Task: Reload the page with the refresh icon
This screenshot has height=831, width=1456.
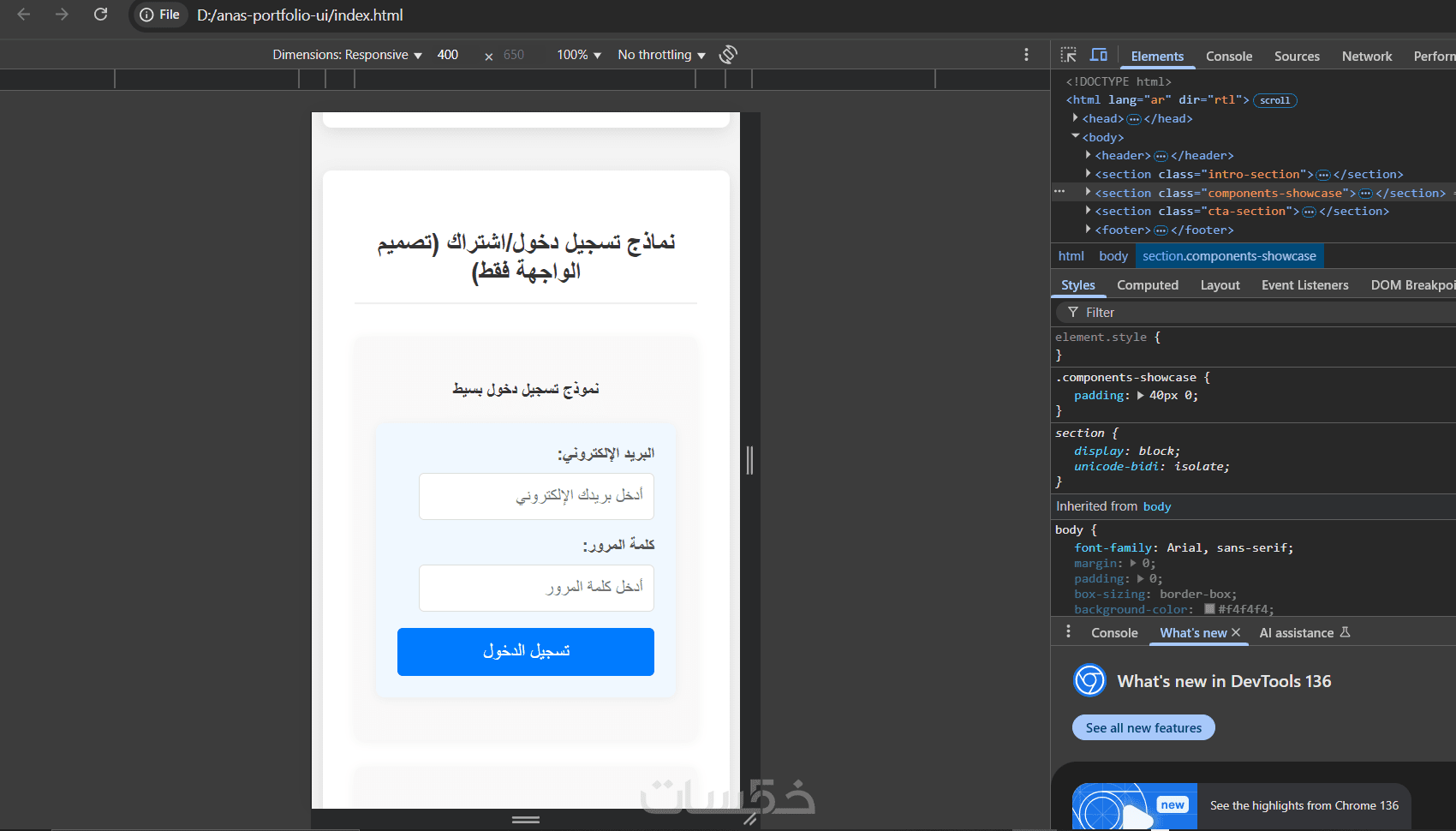Action: (x=100, y=15)
